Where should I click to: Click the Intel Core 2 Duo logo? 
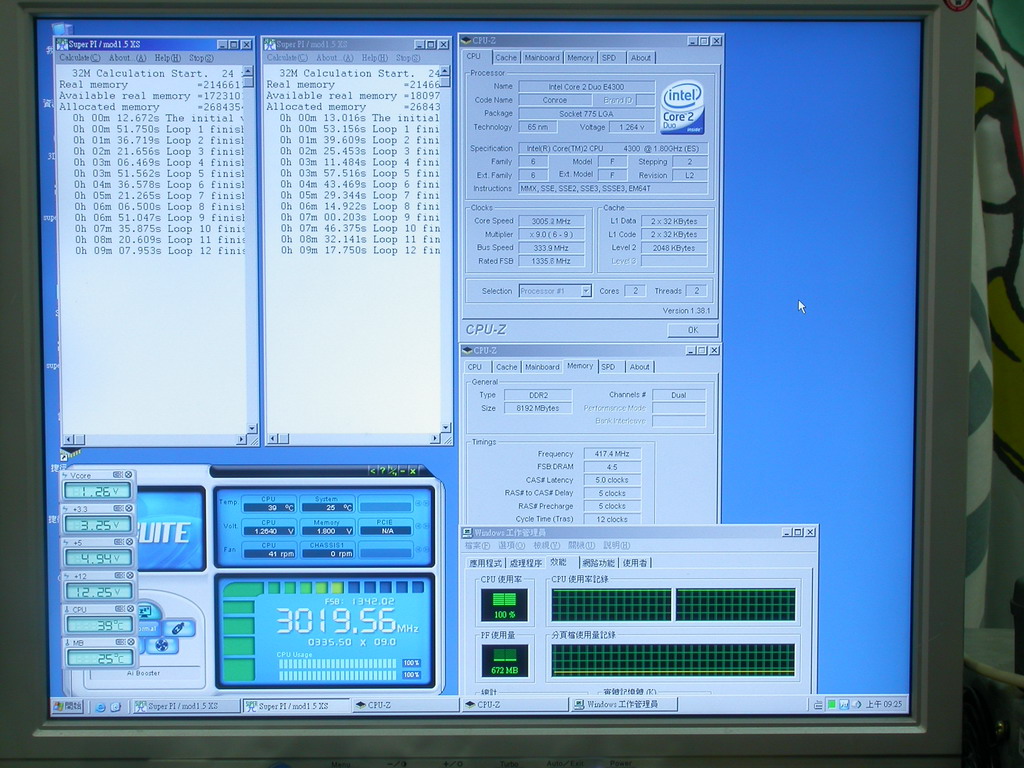(682, 108)
